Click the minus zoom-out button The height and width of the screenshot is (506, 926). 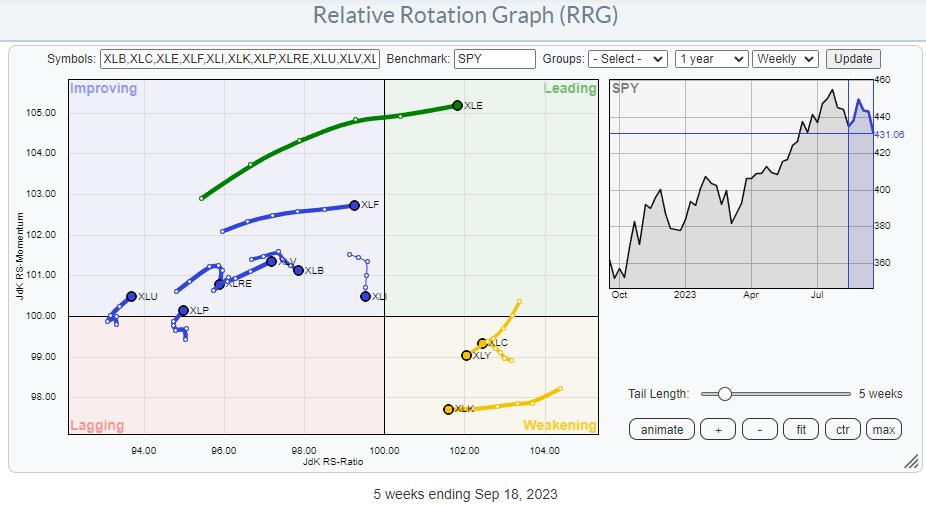click(759, 429)
